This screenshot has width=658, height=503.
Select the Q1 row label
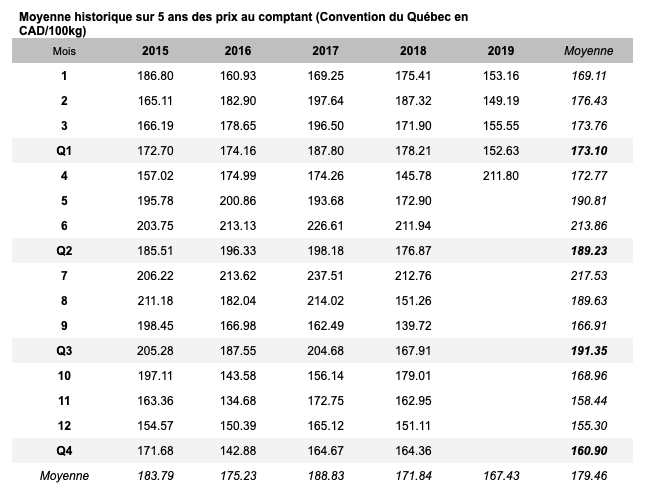64,150
